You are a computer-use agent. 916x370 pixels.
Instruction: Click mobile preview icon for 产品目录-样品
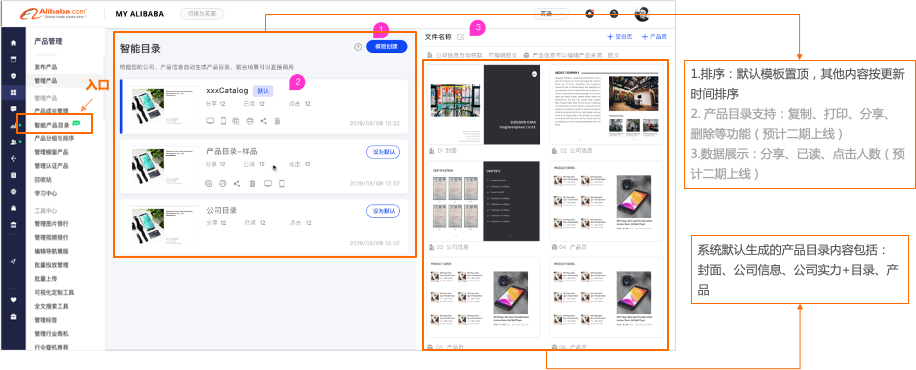282,184
